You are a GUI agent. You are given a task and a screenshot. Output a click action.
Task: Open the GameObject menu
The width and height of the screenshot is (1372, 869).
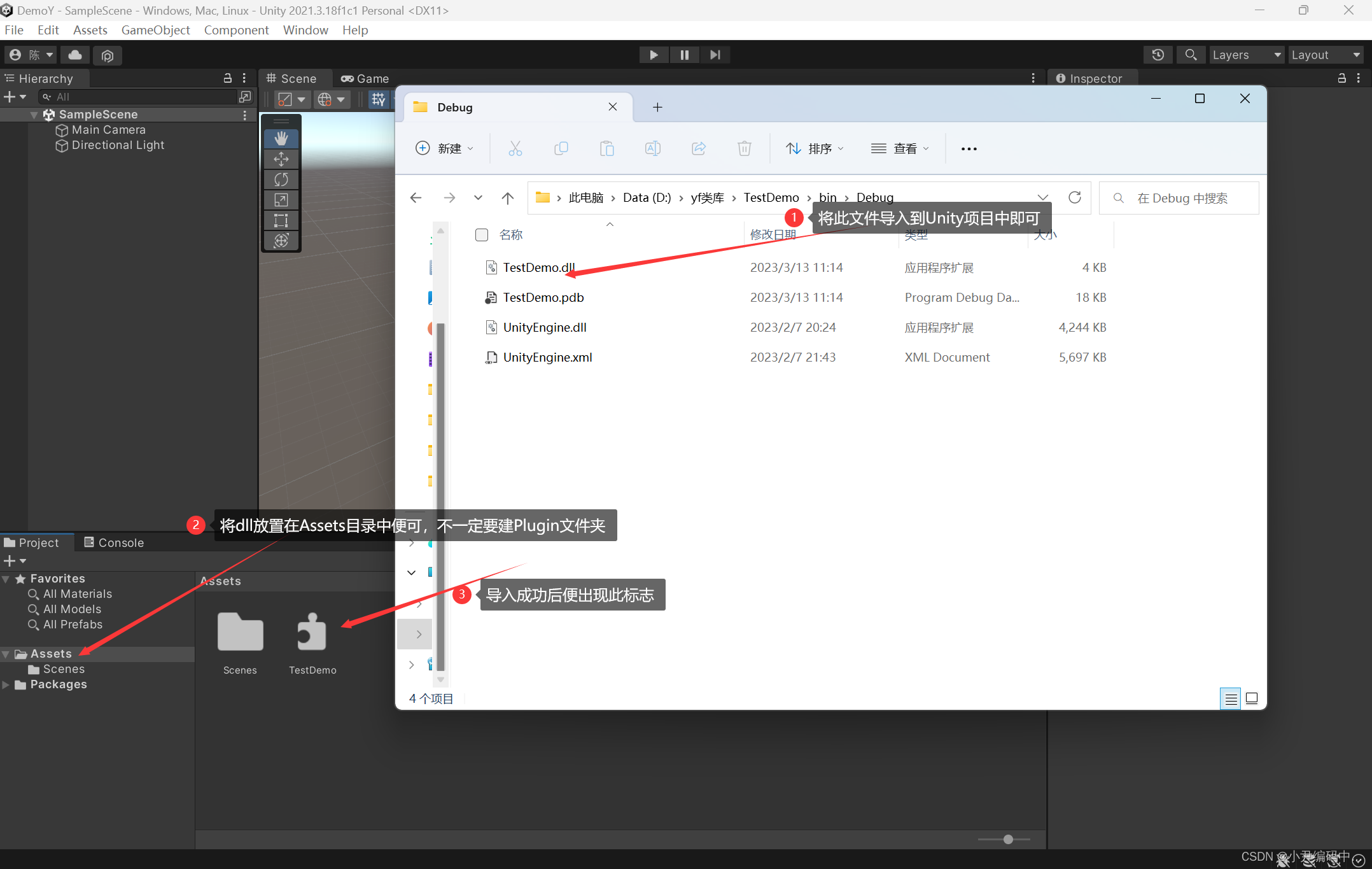click(x=155, y=30)
